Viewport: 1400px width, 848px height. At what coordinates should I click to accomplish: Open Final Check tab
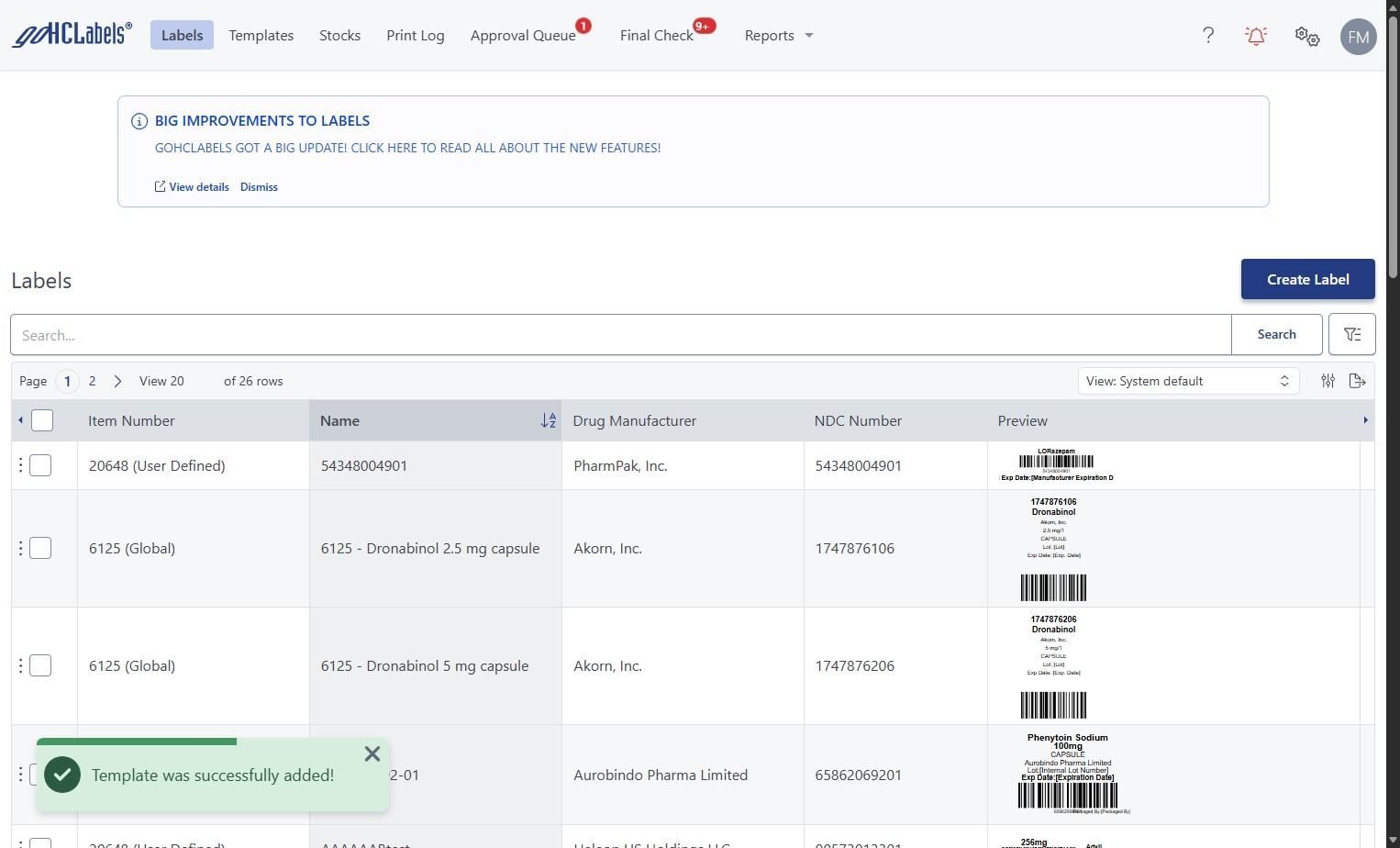657,35
